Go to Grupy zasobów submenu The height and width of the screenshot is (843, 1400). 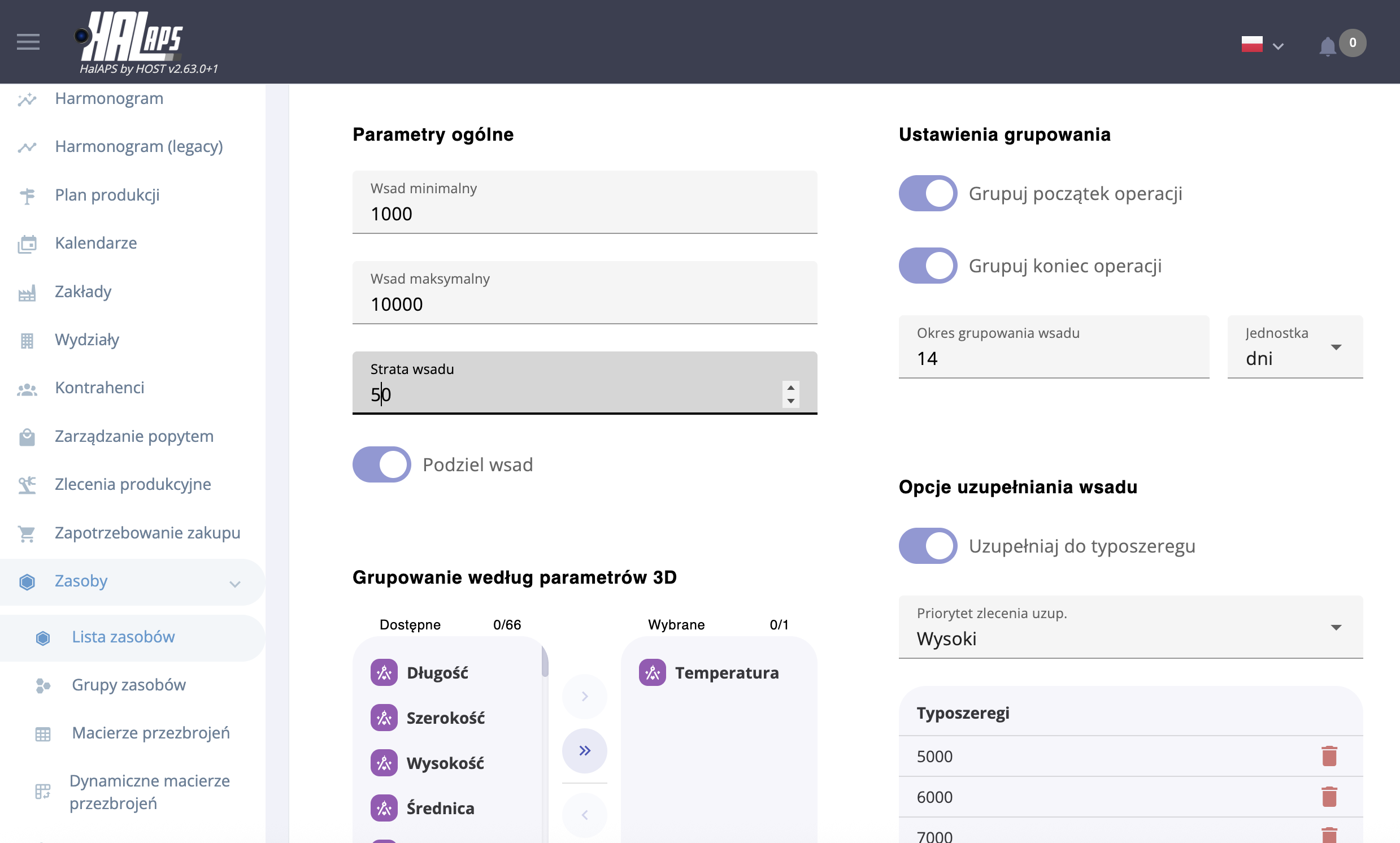pos(128,685)
